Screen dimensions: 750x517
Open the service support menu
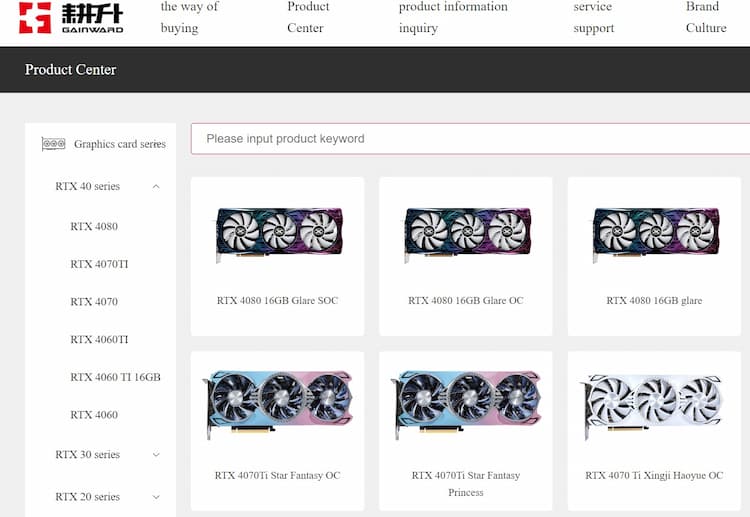point(594,17)
